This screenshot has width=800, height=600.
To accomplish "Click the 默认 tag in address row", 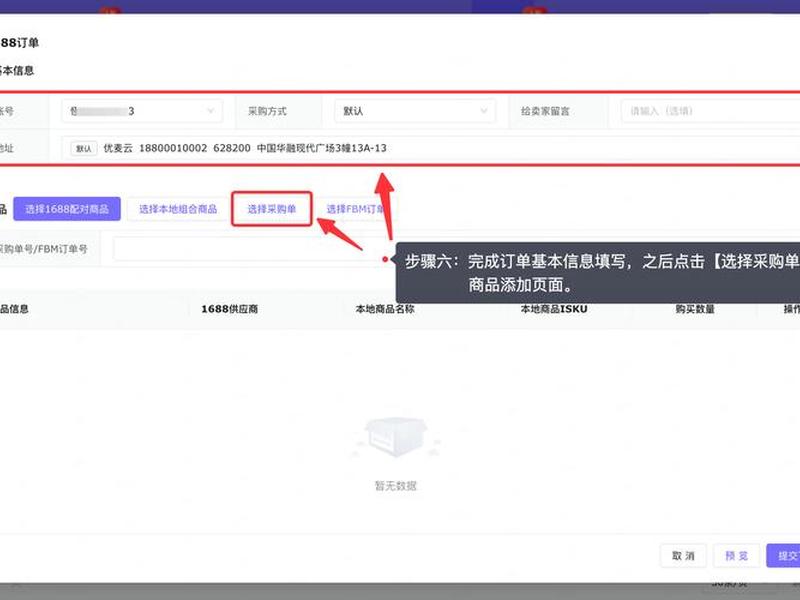I will (x=84, y=148).
